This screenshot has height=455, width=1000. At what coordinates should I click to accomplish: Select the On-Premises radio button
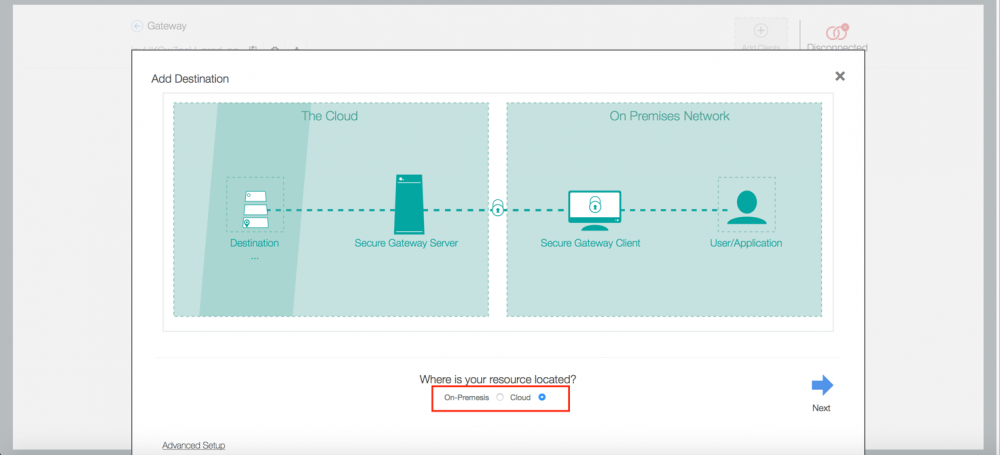pos(500,397)
